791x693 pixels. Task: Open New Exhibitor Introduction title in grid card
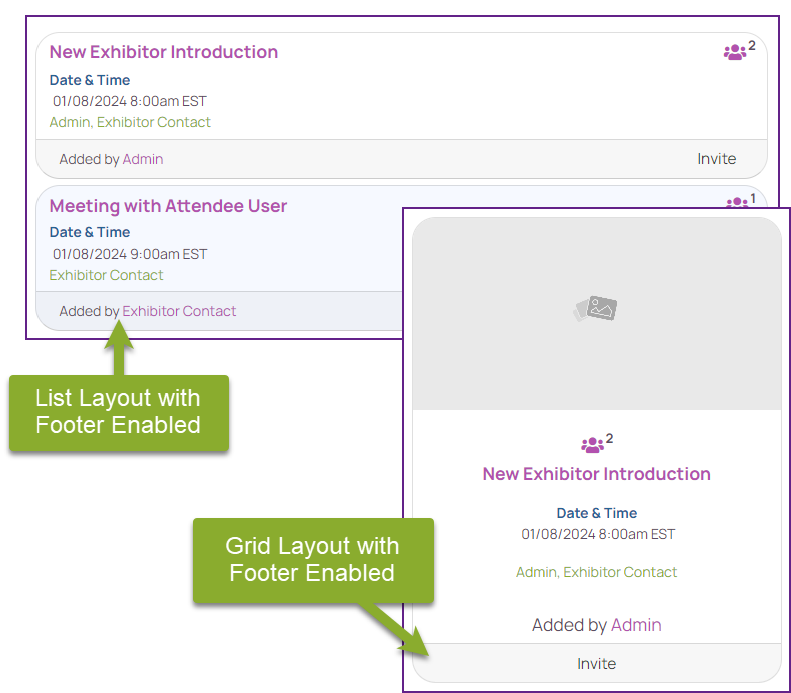pyautogui.click(x=596, y=474)
